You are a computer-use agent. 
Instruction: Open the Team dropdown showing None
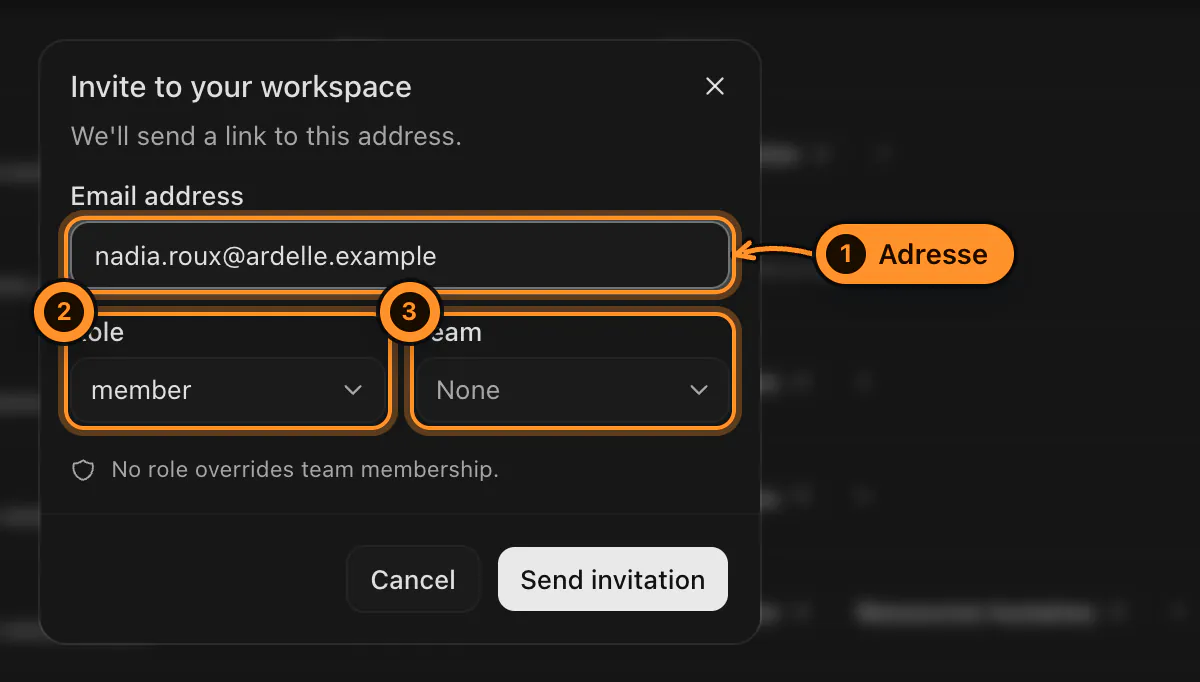572,390
